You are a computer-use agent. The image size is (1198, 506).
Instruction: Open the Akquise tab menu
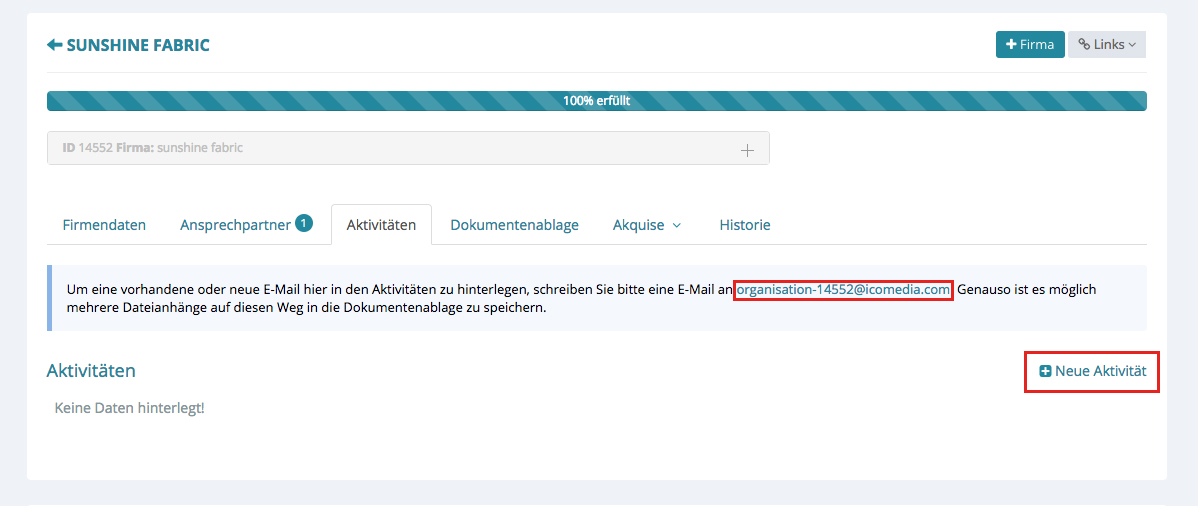click(x=639, y=225)
